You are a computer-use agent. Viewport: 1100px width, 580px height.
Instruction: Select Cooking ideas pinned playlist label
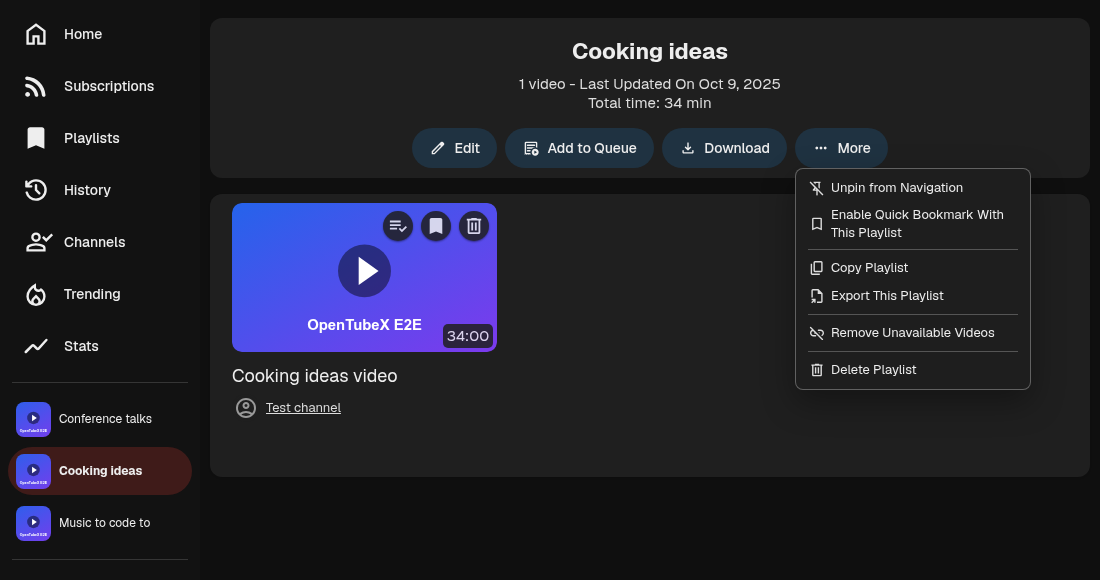[x=100, y=471]
